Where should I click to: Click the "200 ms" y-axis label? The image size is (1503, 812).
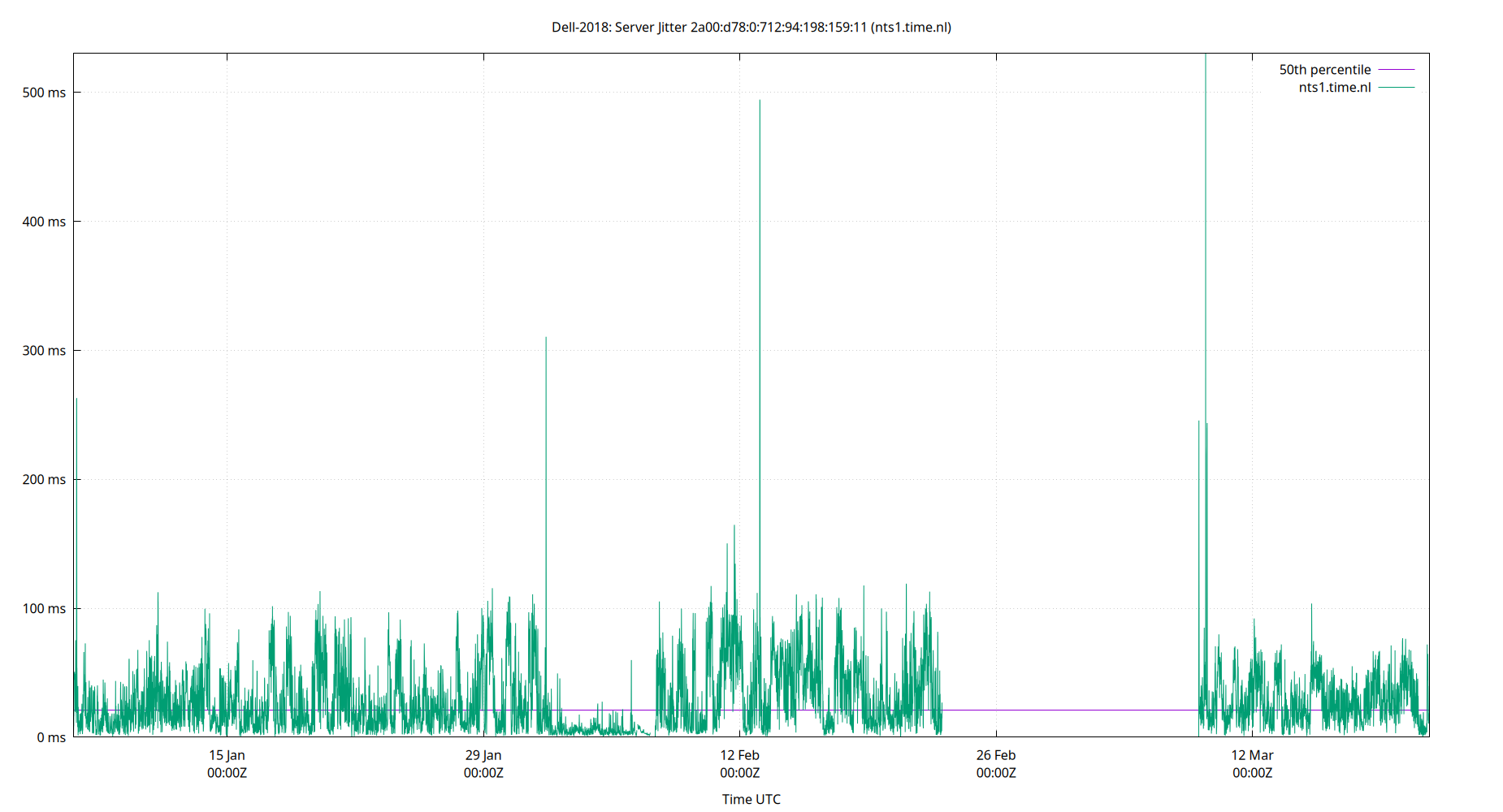coord(45,480)
